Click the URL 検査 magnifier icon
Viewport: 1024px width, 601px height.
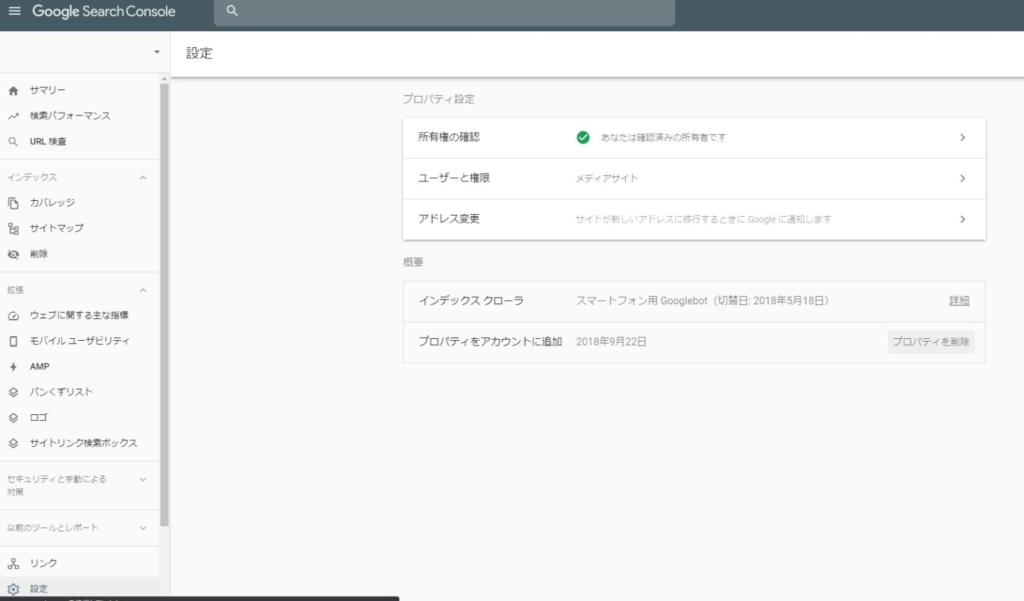pos(13,142)
